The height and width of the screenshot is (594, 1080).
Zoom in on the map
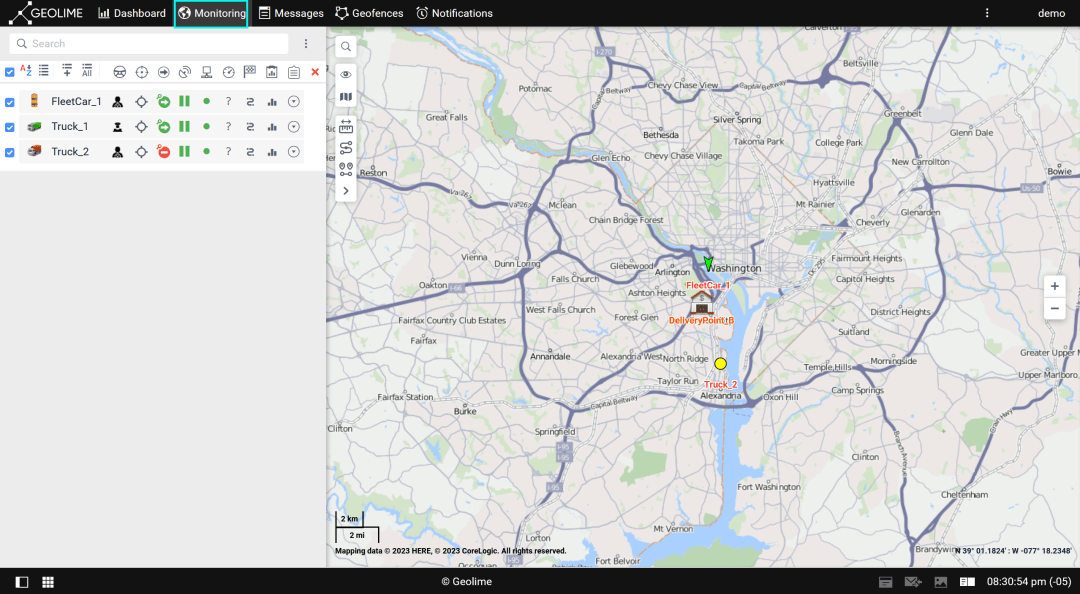pos(1055,286)
